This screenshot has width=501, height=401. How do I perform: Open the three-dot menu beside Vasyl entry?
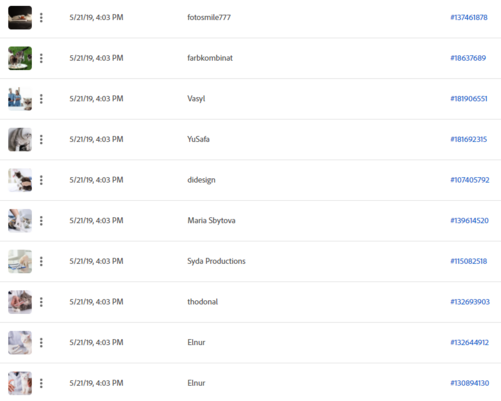(41, 99)
